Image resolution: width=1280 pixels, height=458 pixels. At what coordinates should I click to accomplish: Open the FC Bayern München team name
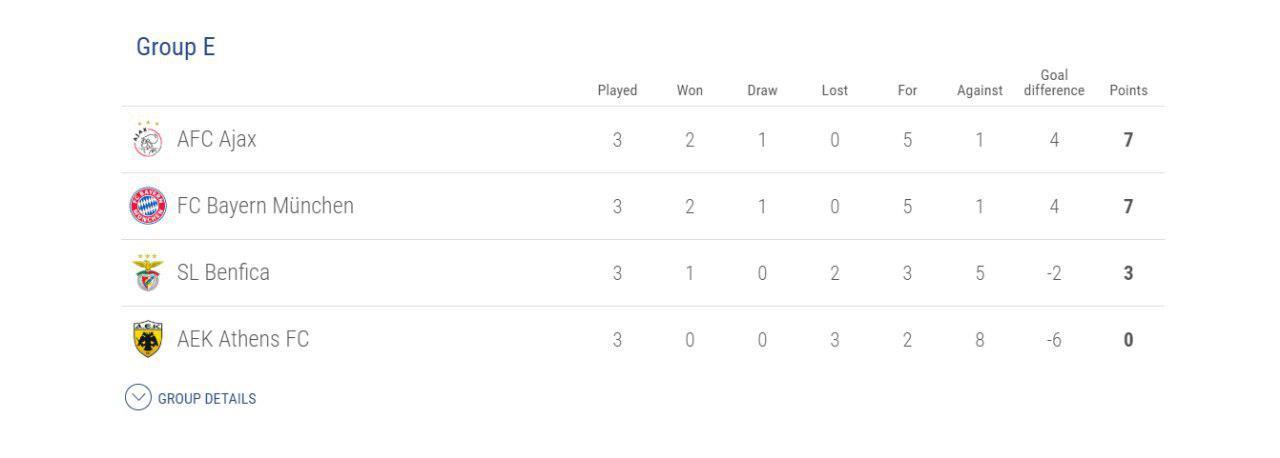click(x=265, y=206)
